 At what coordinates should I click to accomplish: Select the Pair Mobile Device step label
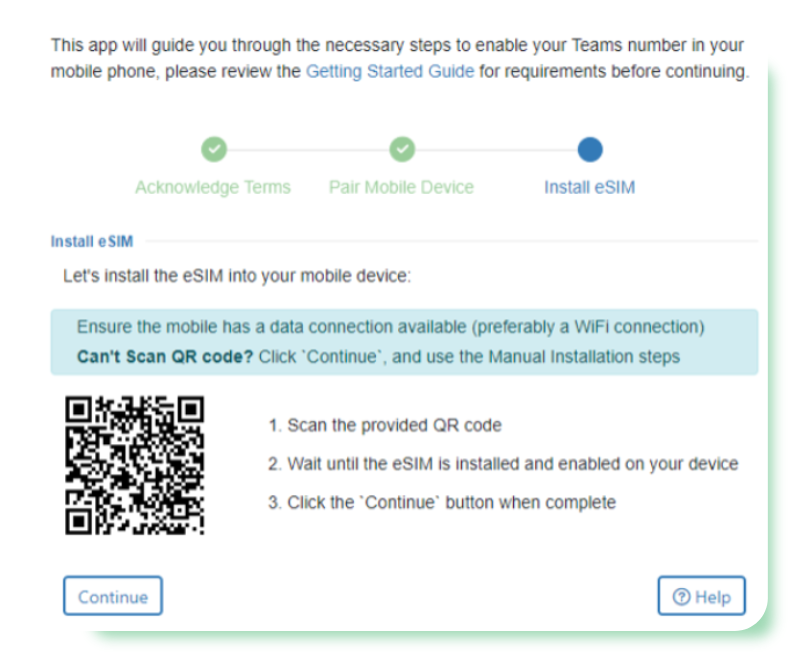coord(402,187)
